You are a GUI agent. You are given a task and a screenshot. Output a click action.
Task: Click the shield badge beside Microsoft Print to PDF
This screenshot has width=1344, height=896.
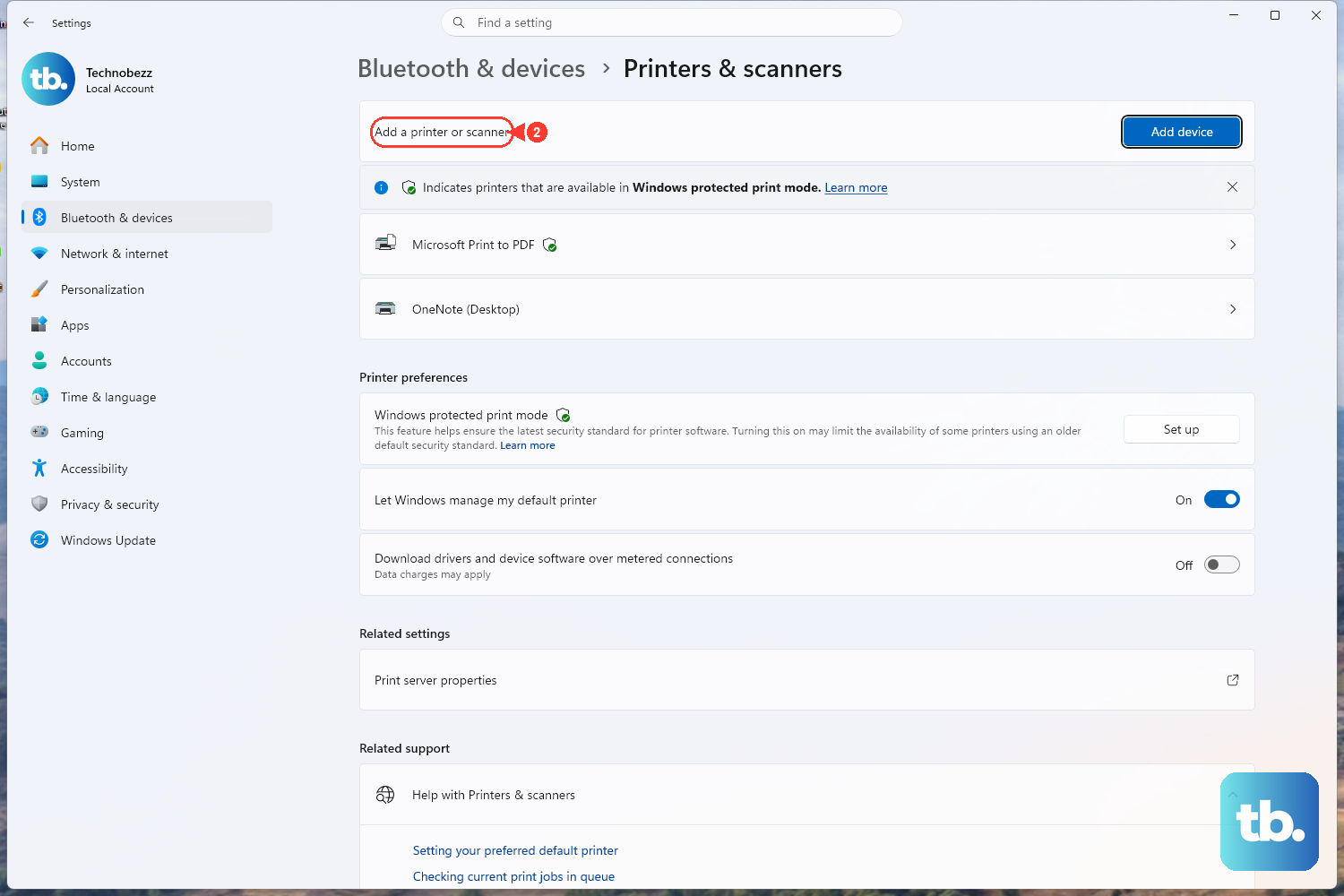[x=550, y=245]
